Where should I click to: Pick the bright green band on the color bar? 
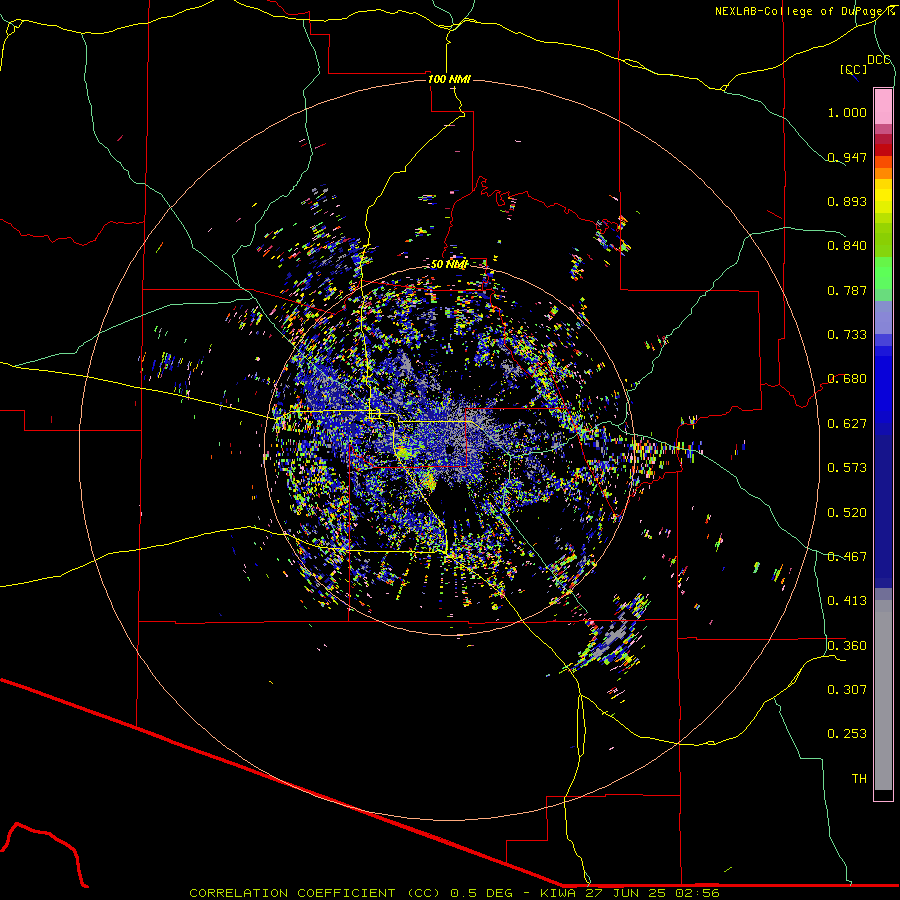[x=883, y=274]
